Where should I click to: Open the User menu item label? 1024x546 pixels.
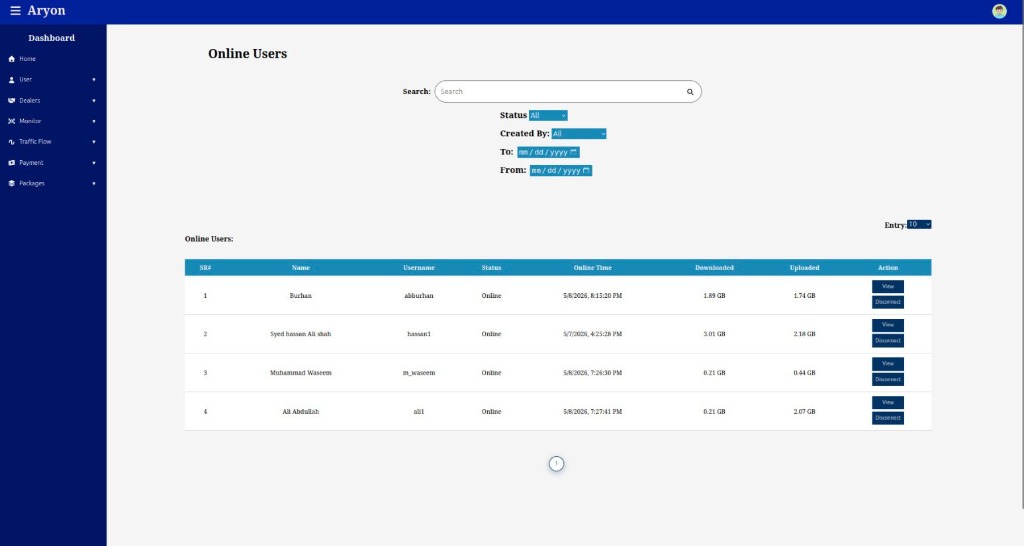(x=25, y=80)
